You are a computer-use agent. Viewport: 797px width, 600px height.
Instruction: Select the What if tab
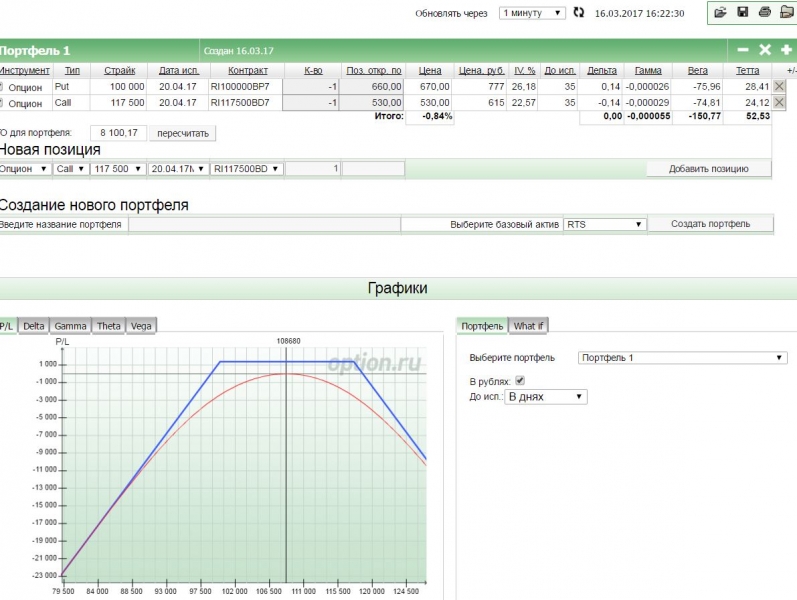[x=528, y=326]
